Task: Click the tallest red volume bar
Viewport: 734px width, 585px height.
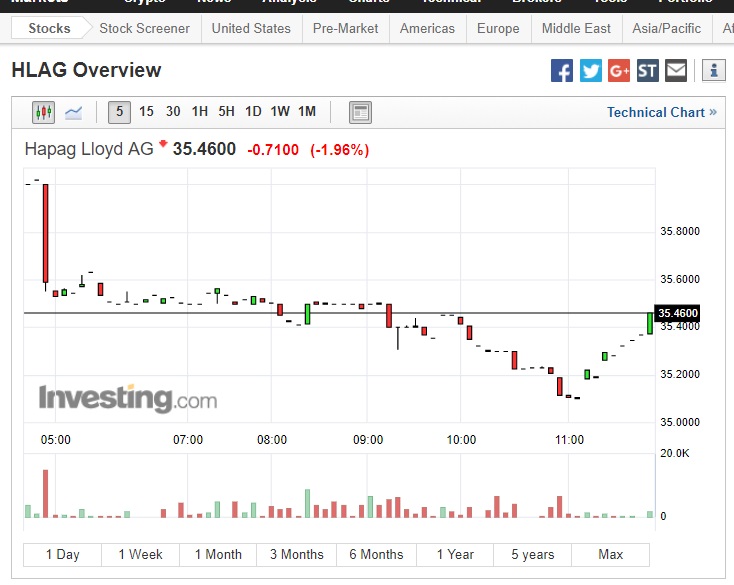Action: pyautogui.click(x=45, y=494)
